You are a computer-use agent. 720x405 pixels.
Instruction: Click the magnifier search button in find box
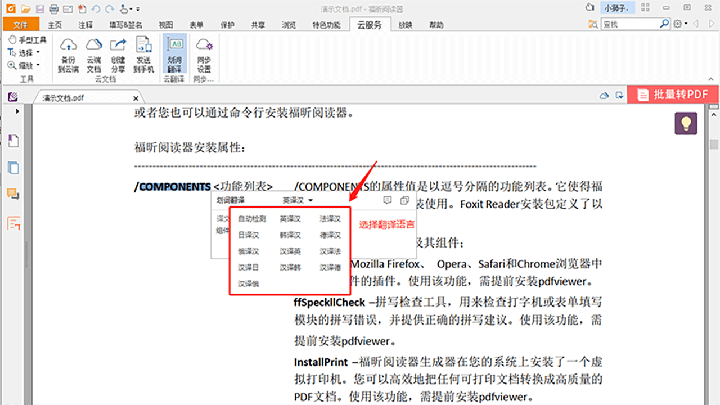(x=664, y=24)
